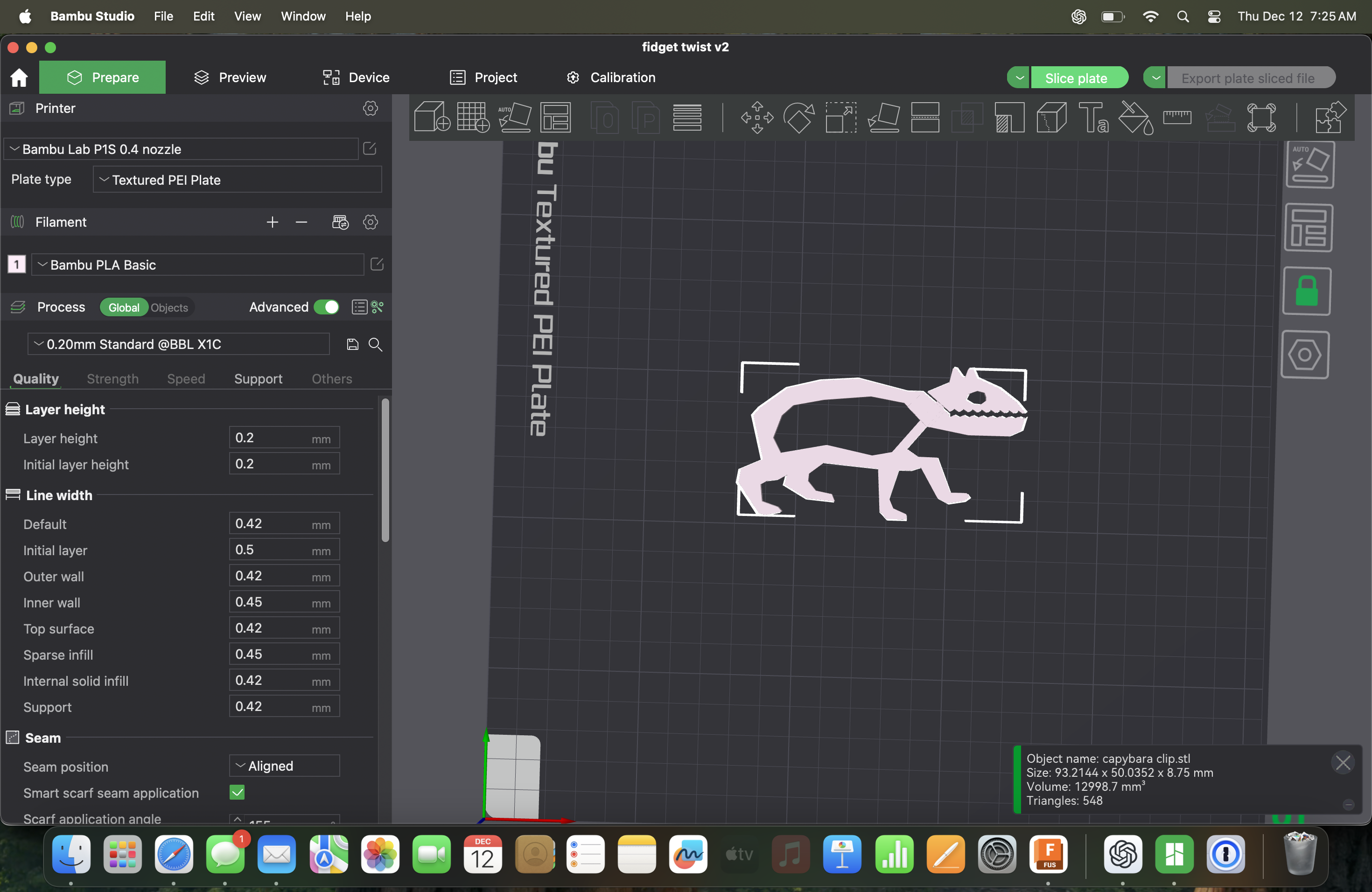Viewport: 1372px width, 892px height.
Task: Select the Measure ruler tool
Action: tap(1177, 117)
